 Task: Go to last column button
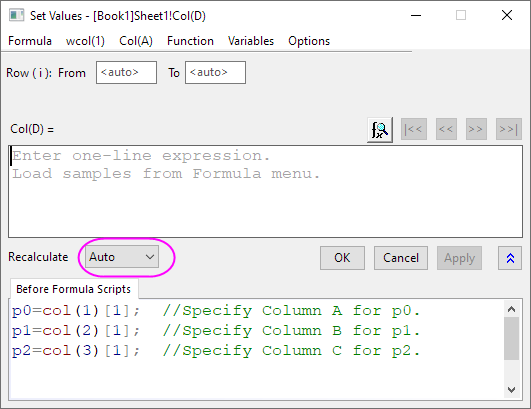tap(508, 129)
